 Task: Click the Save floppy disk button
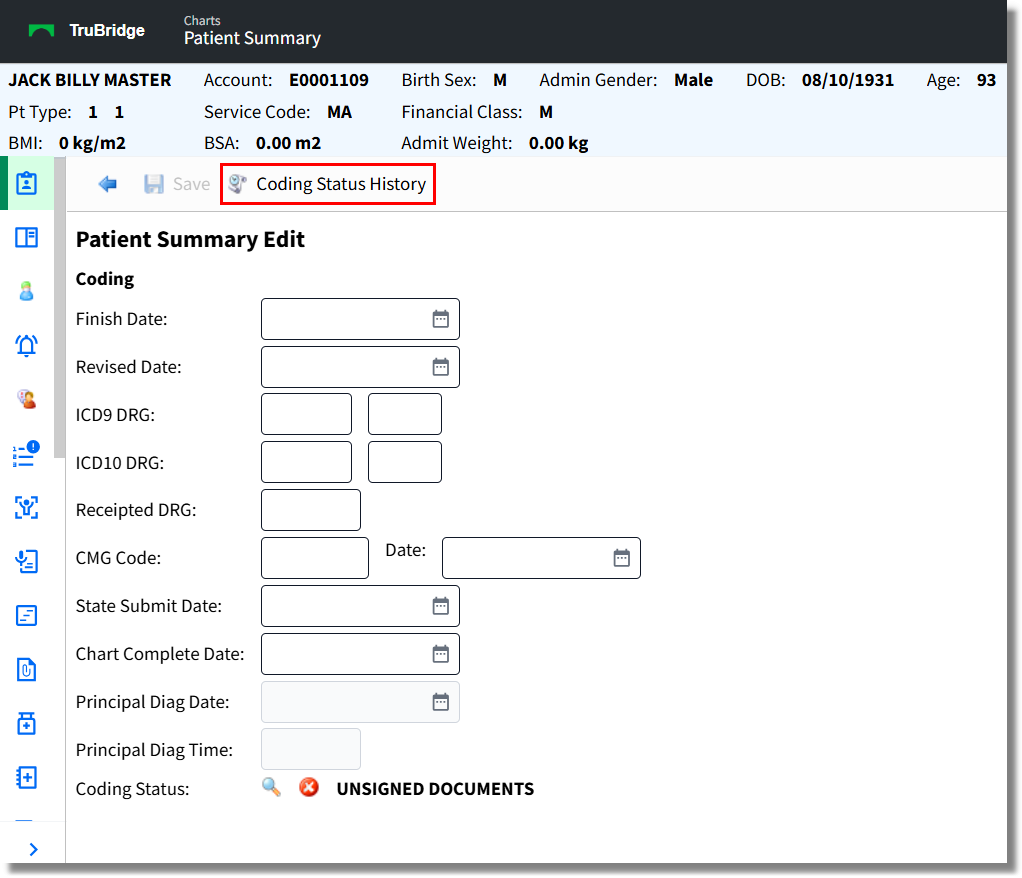(177, 184)
